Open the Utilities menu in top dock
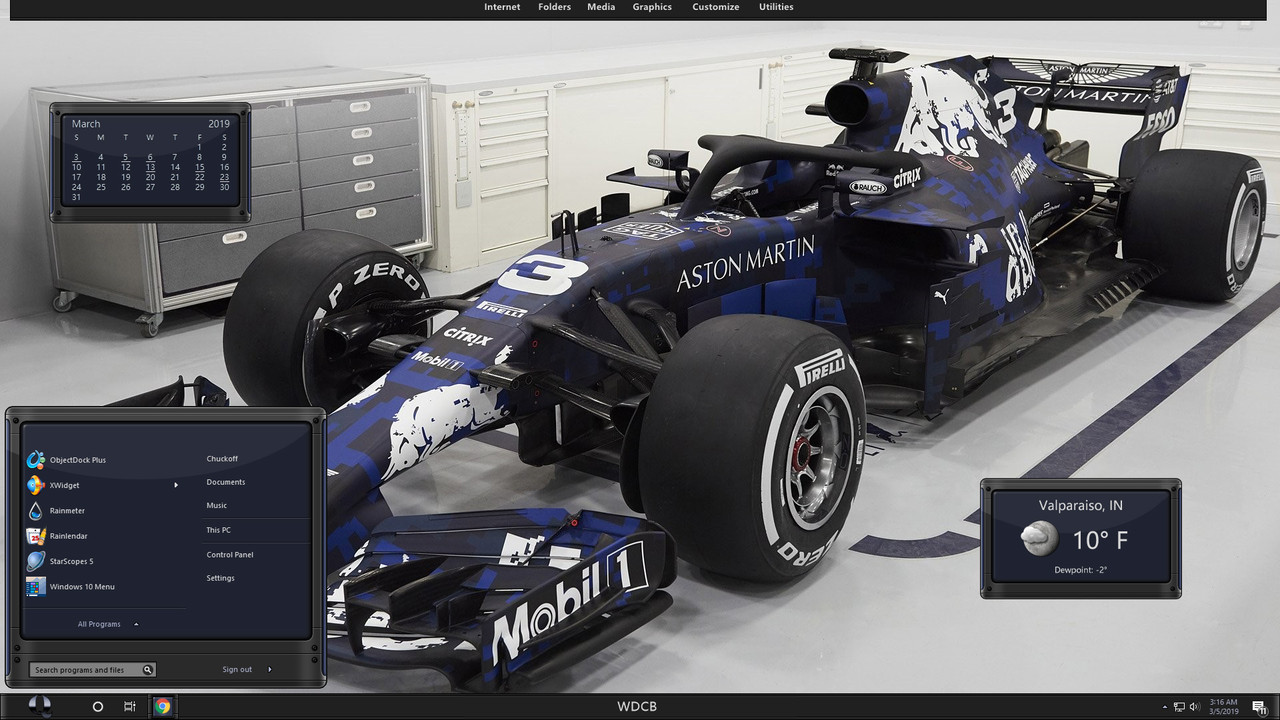The height and width of the screenshot is (720, 1280). pyautogui.click(x=776, y=7)
